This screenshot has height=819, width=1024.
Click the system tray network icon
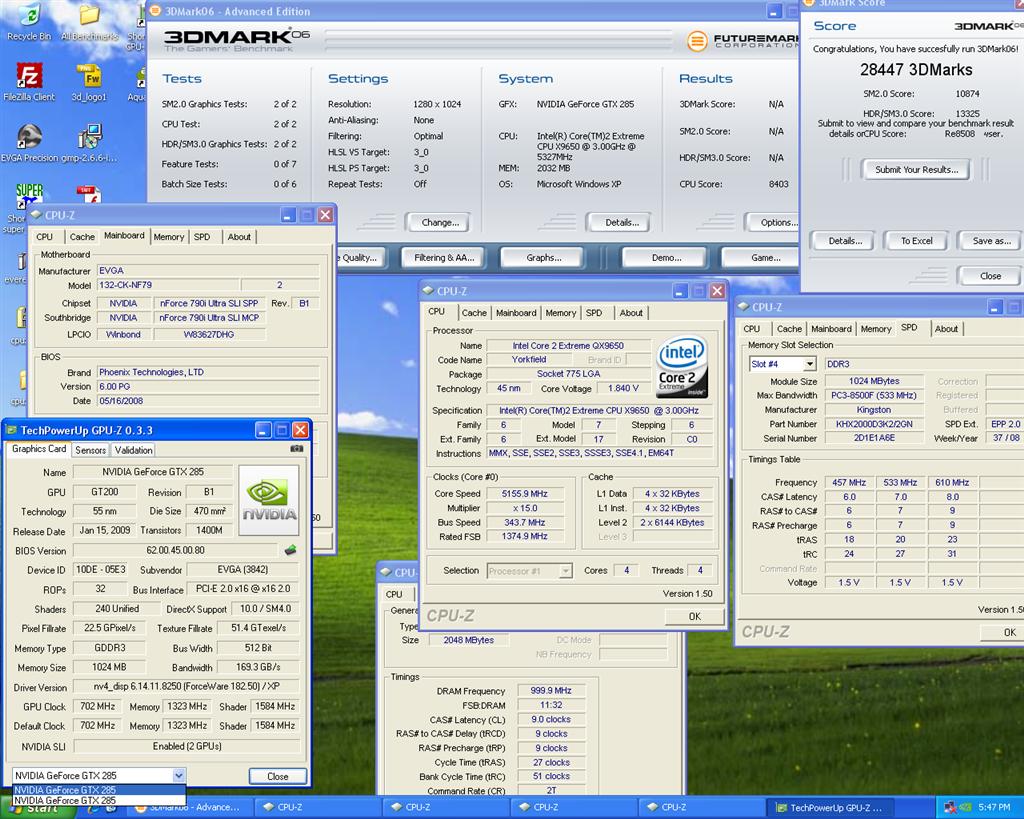coord(950,807)
